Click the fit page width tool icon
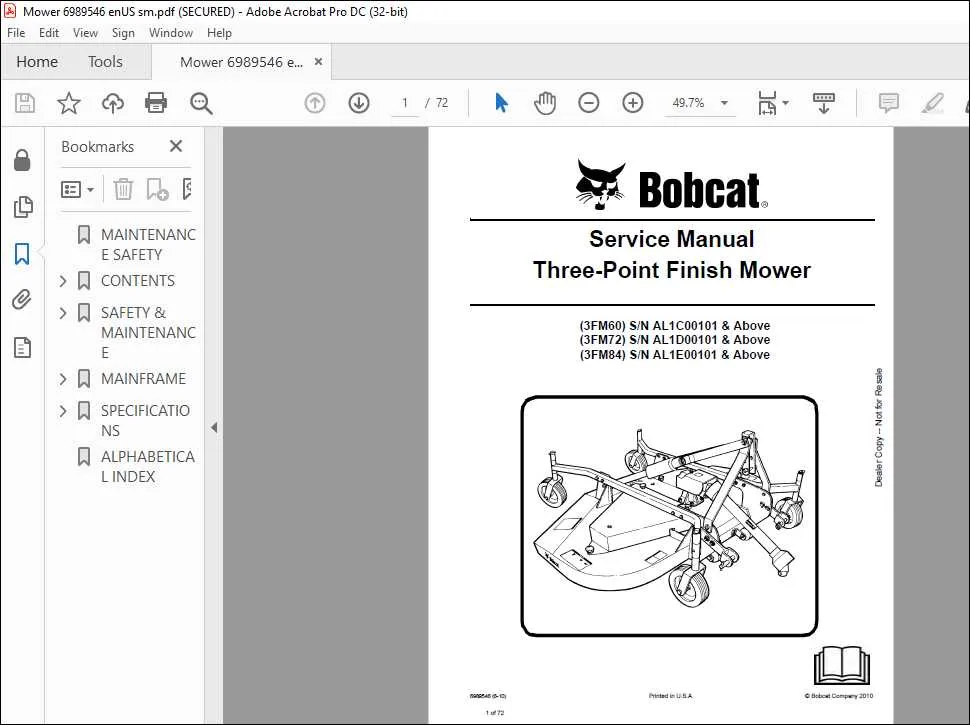Image resolution: width=970 pixels, height=725 pixels. [x=767, y=103]
